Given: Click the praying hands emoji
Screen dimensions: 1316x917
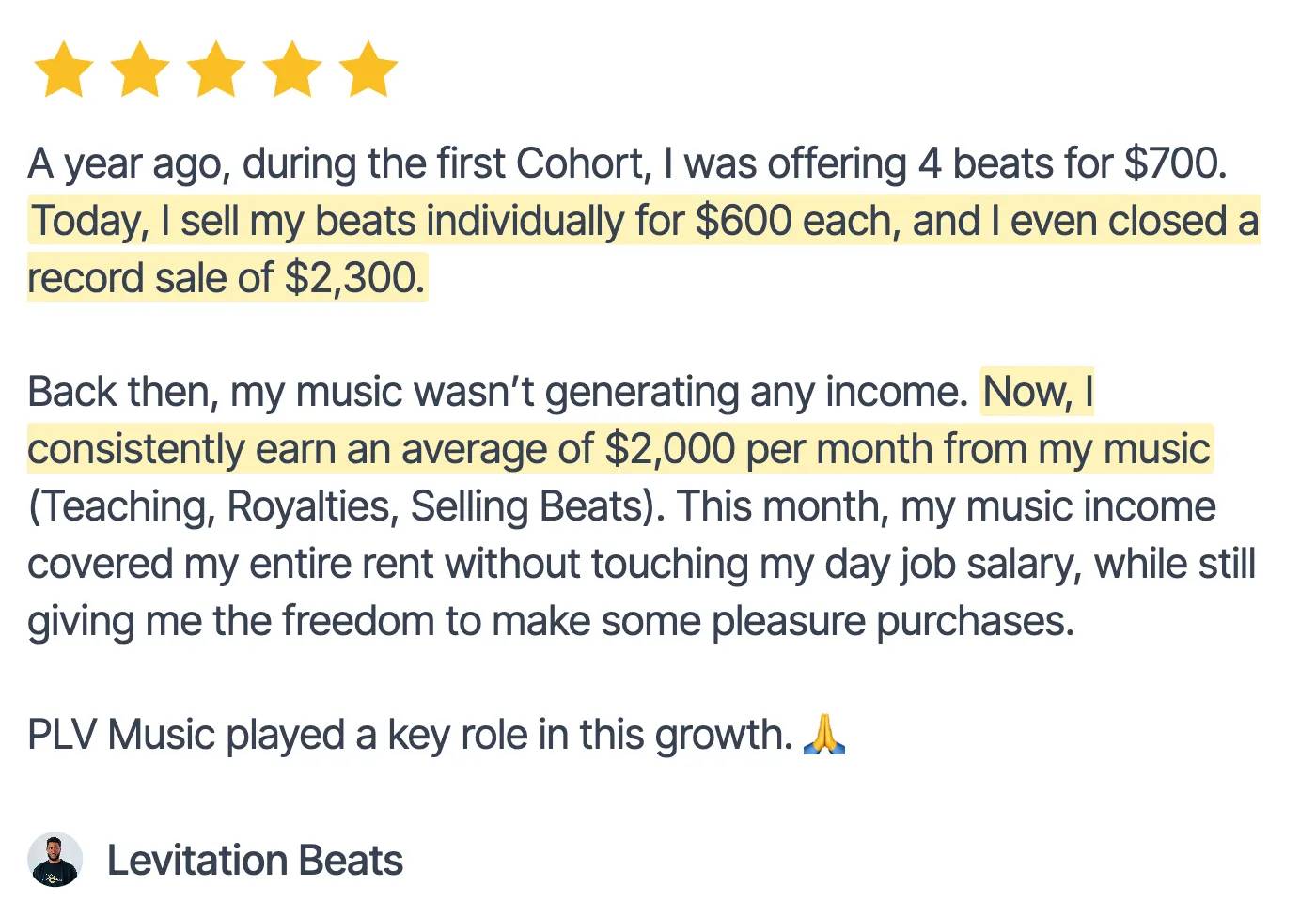Looking at the screenshot, I should coord(824,735).
